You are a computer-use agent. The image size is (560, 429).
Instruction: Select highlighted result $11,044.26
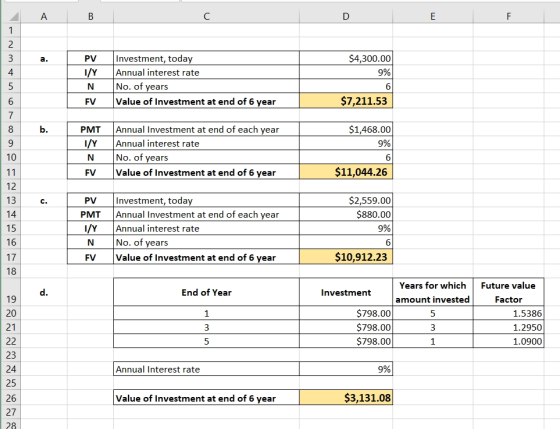click(x=346, y=172)
